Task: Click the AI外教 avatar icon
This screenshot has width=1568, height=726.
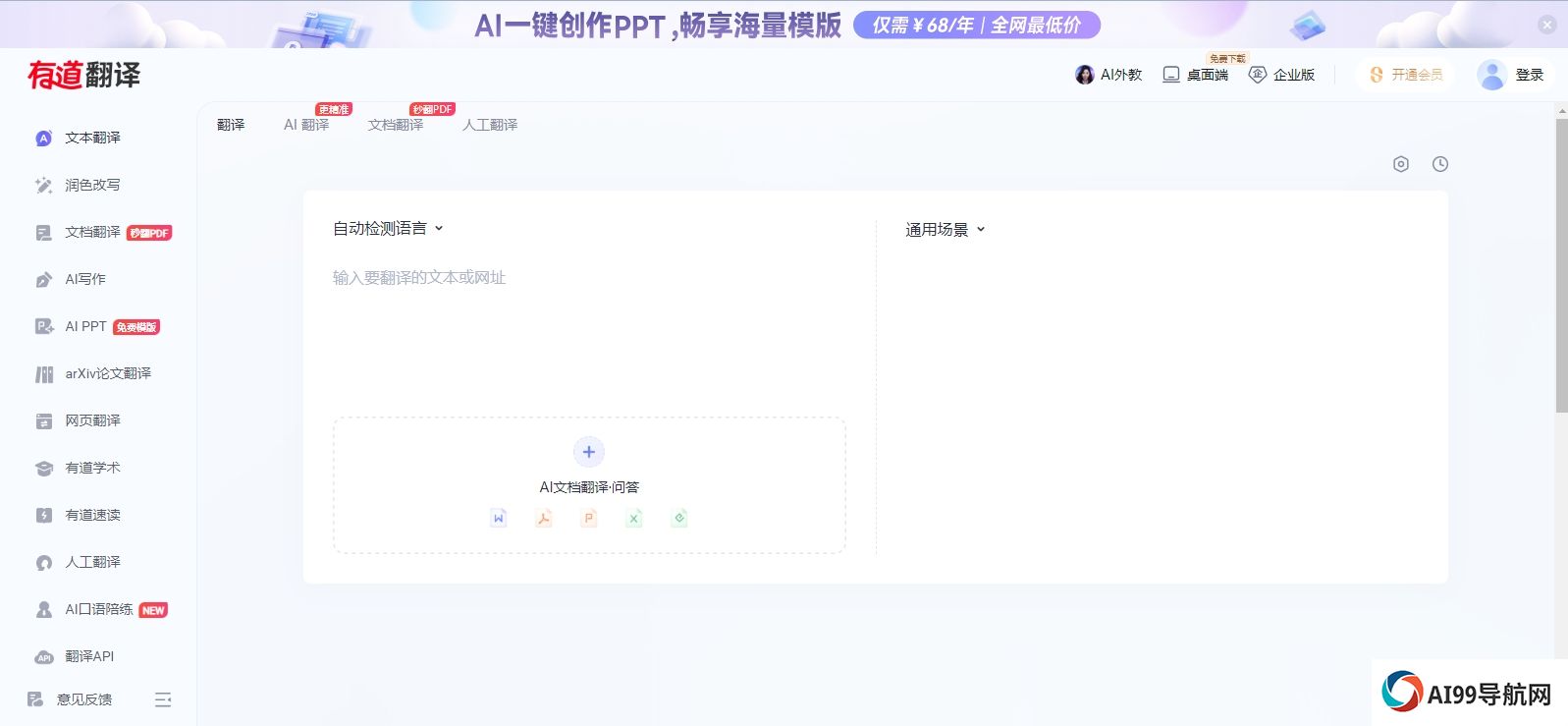Action: [1085, 75]
